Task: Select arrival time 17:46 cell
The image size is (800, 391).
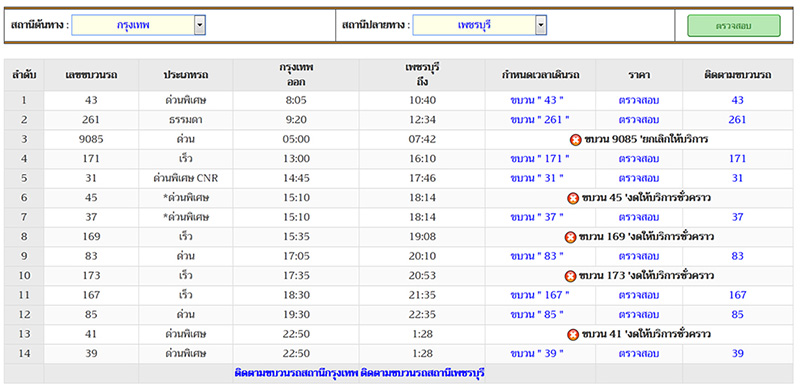Action: 422,178
